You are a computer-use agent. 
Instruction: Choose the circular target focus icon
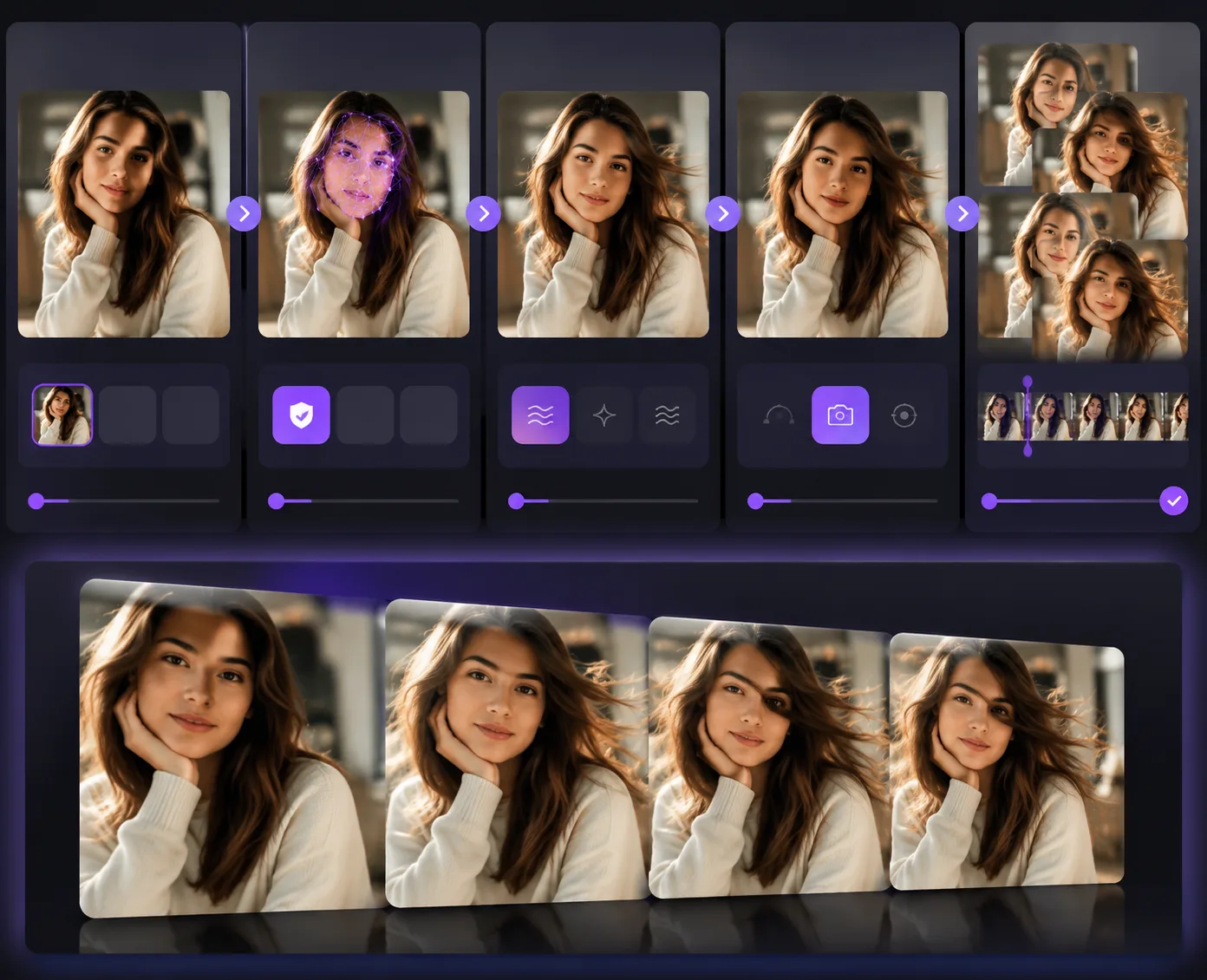904,415
